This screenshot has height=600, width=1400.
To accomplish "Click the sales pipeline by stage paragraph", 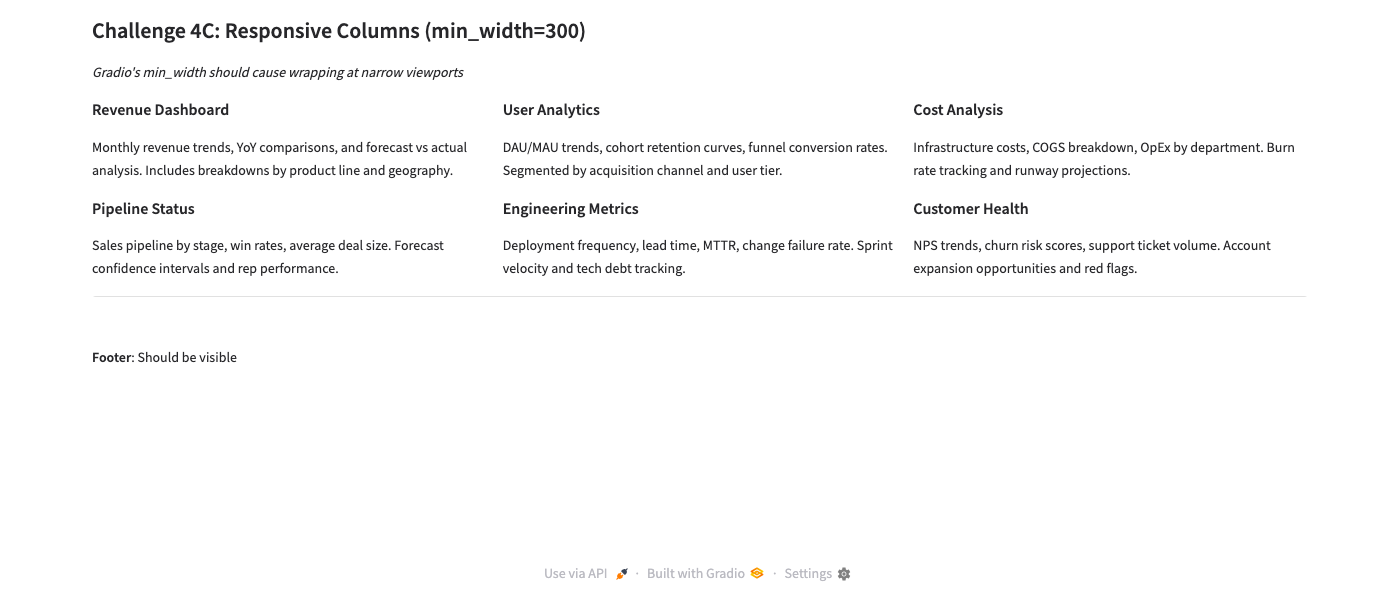I will 267,257.
